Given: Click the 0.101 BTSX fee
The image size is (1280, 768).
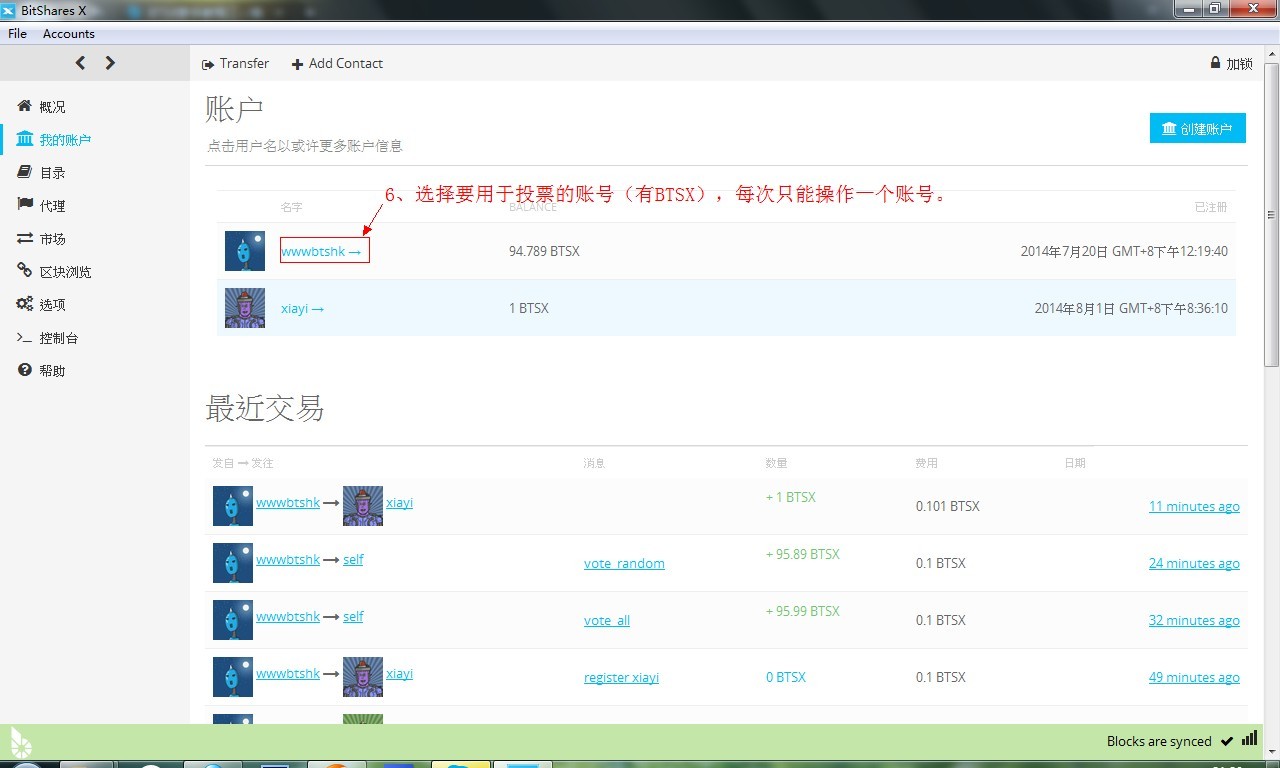Looking at the screenshot, I should pyautogui.click(x=948, y=506).
